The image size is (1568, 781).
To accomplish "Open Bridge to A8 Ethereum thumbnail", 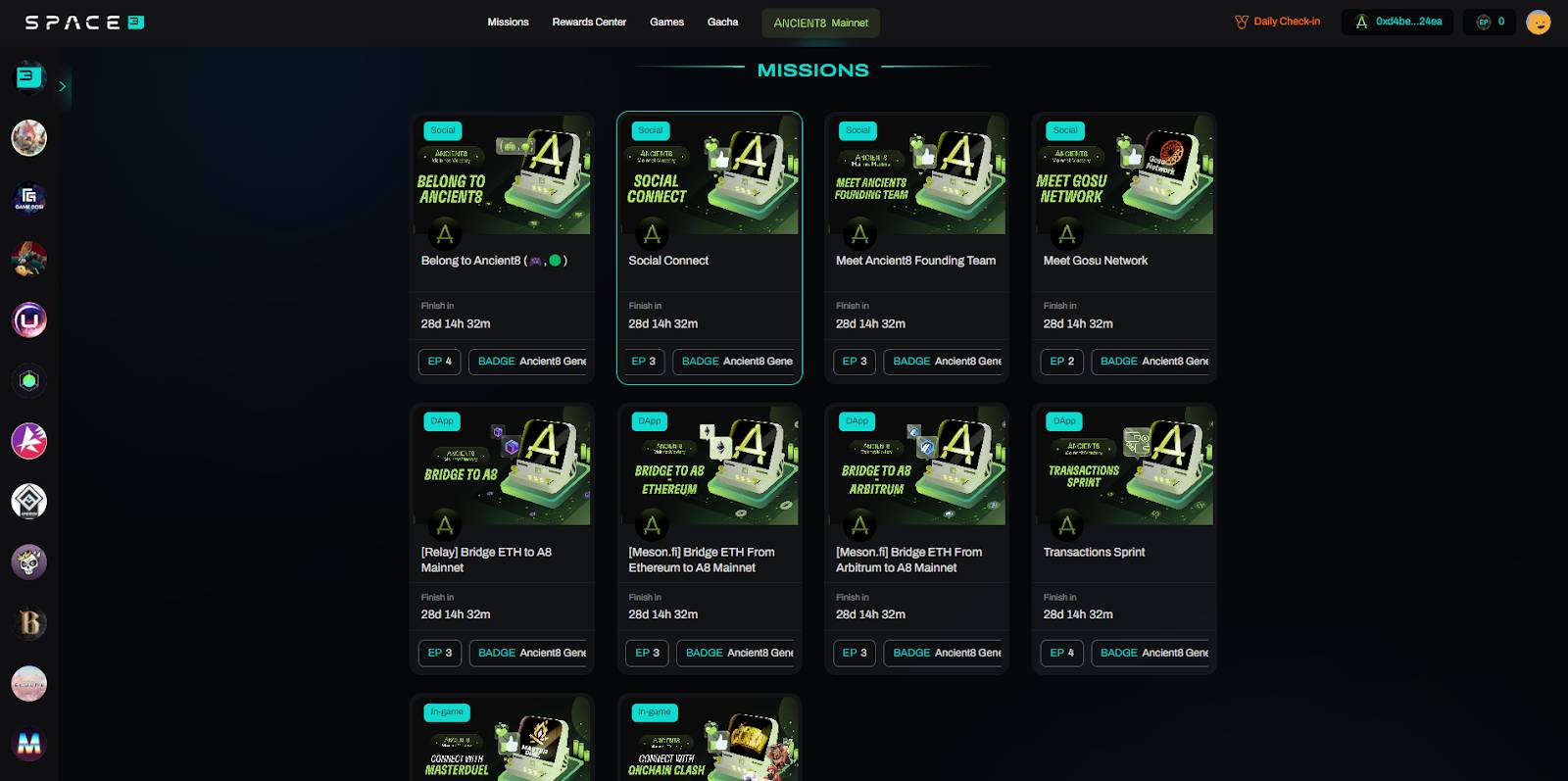I will 710,466.
